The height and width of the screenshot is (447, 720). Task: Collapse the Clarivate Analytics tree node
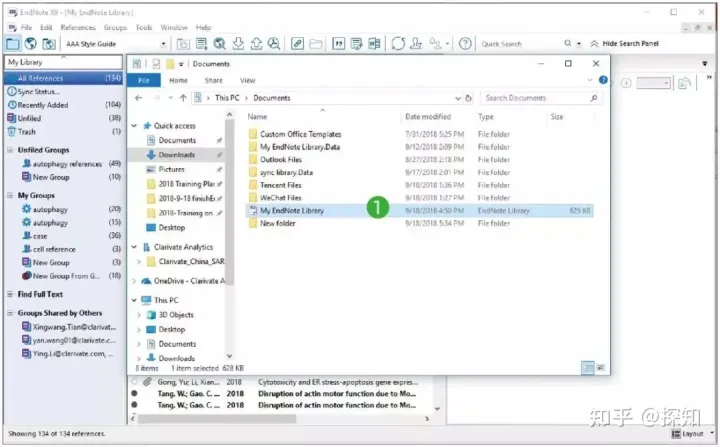tap(134, 247)
